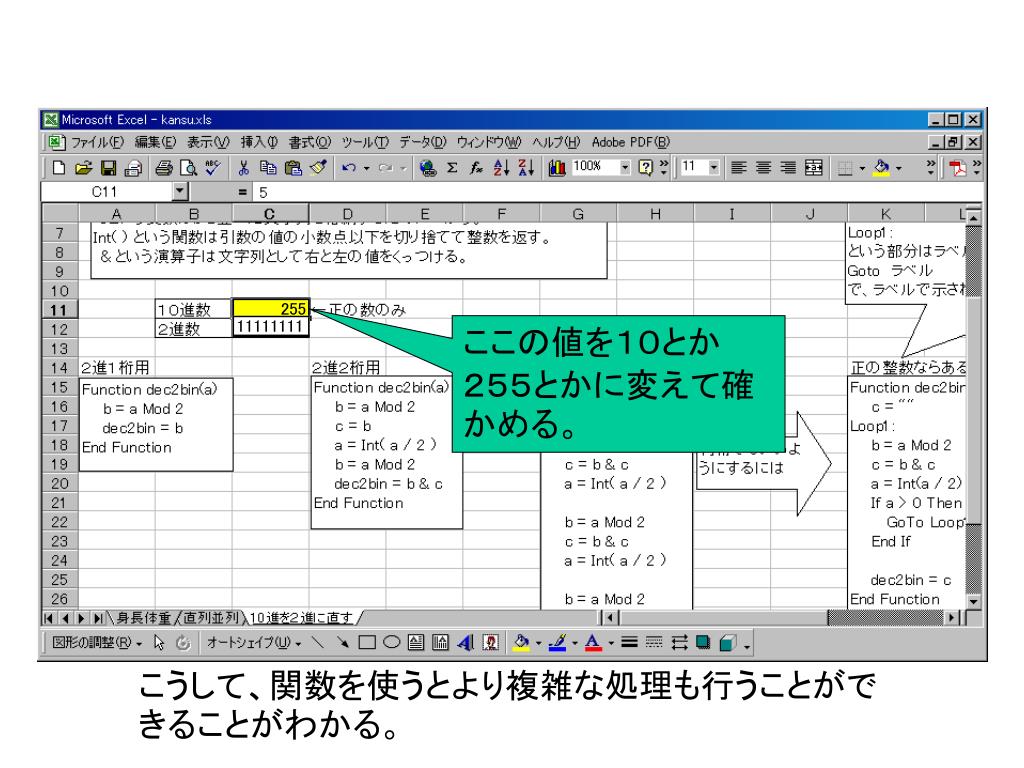Image resolution: width=1024 pixels, height=768 pixels.
Task: Select cell C11 containing 255
Action: pyautogui.click(x=270, y=309)
